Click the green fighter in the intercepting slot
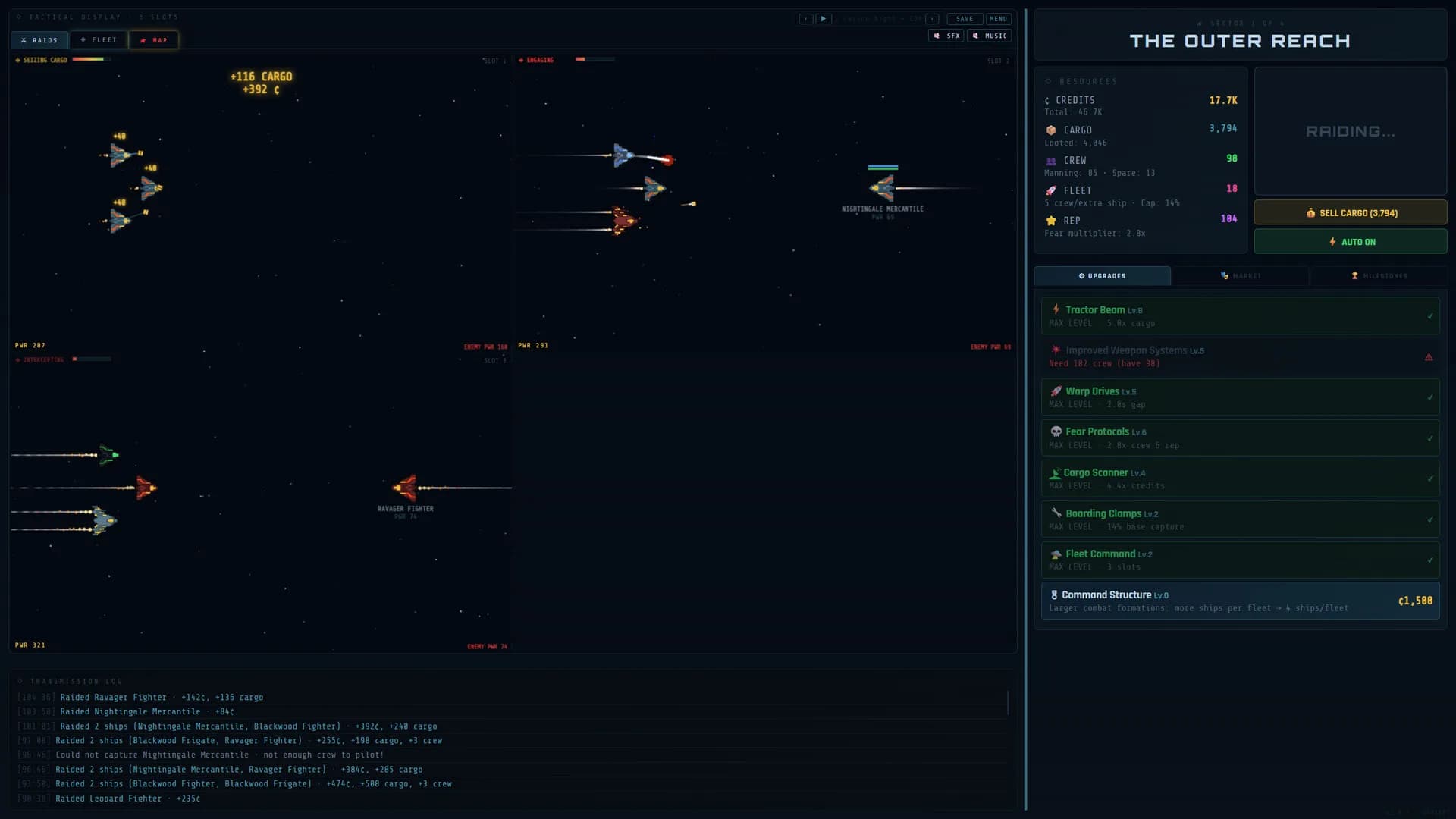 (x=108, y=455)
